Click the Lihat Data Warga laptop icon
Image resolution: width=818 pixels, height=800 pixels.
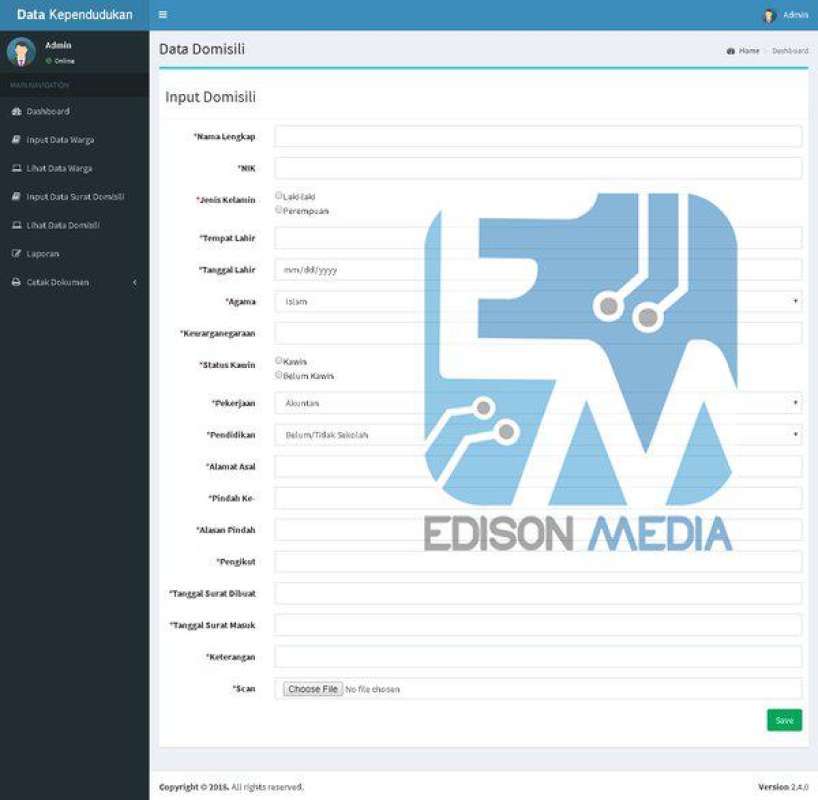click(16, 168)
